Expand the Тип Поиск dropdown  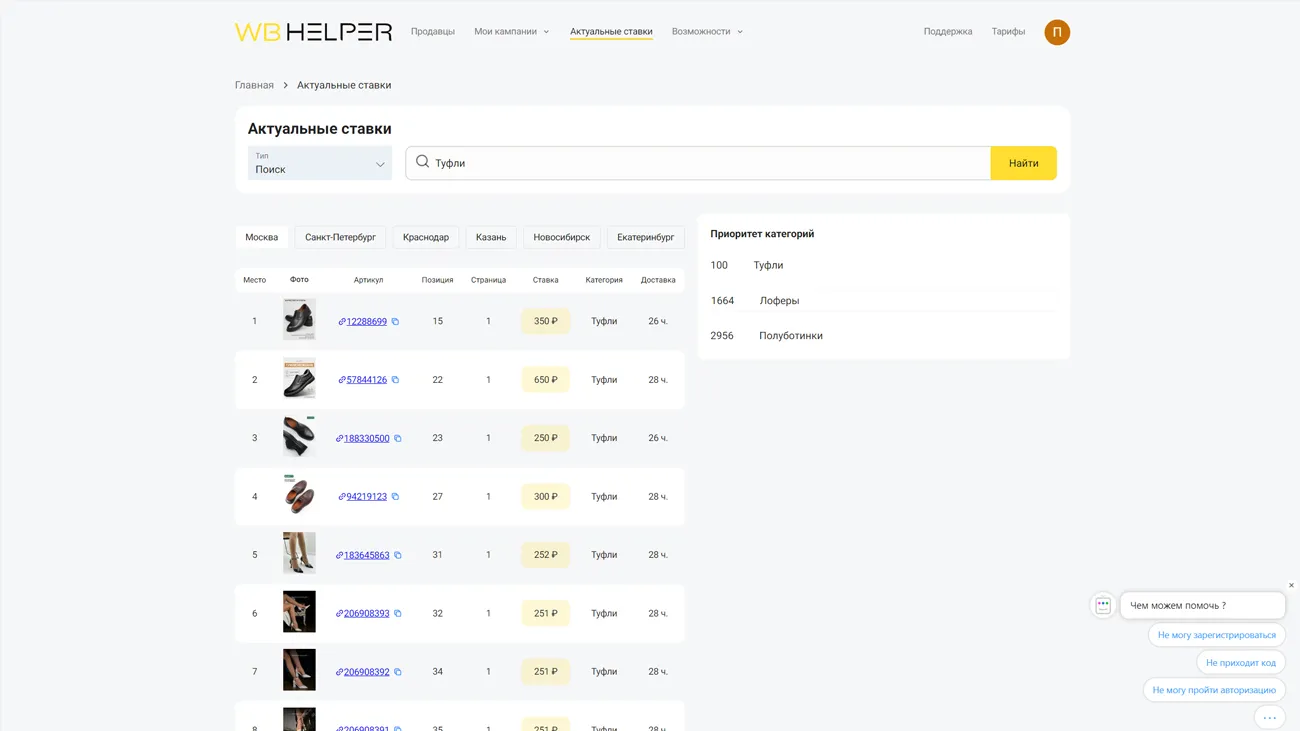pyautogui.click(x=320, y=163)
